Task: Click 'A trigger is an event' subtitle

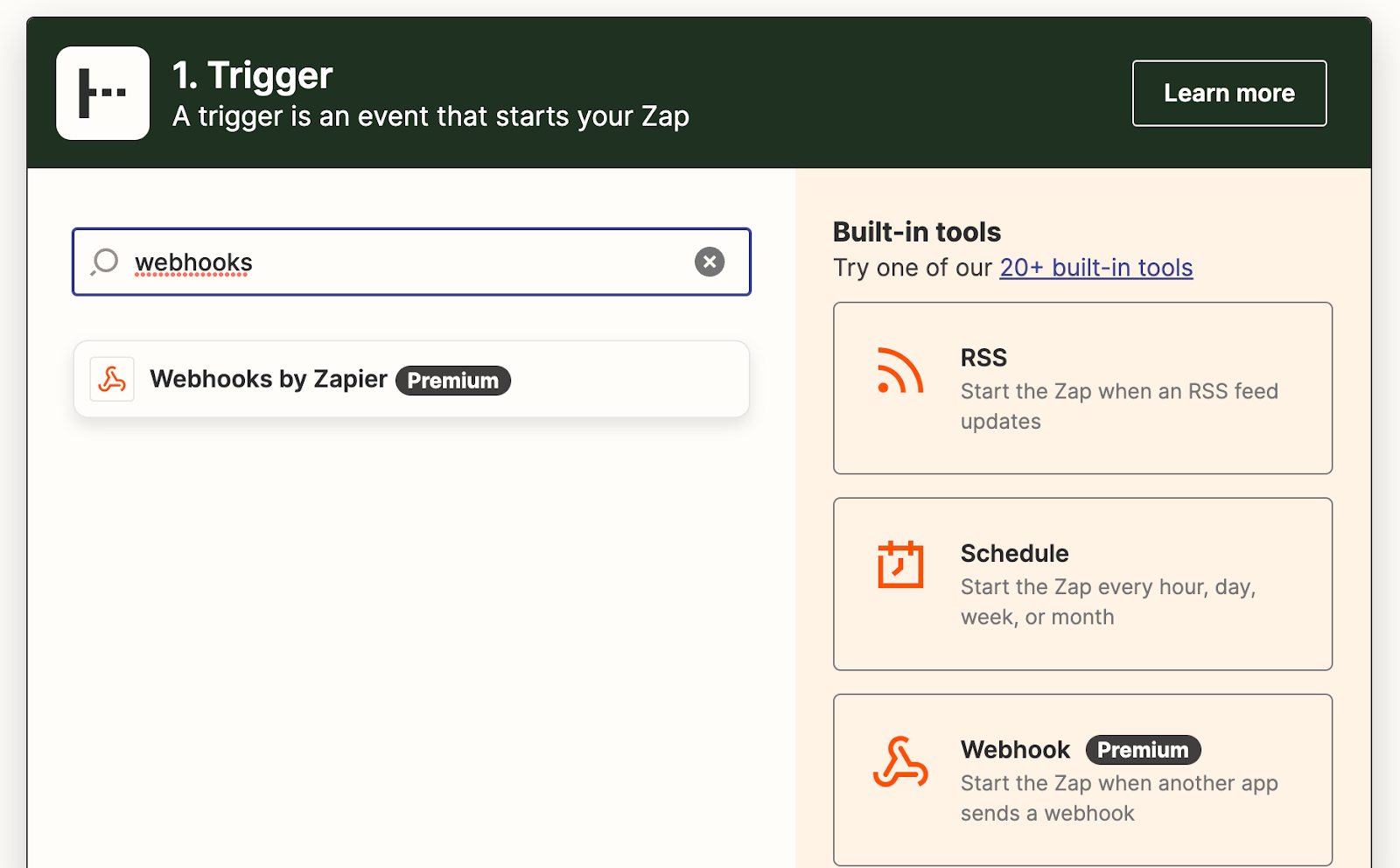Action: pos(430,116)
